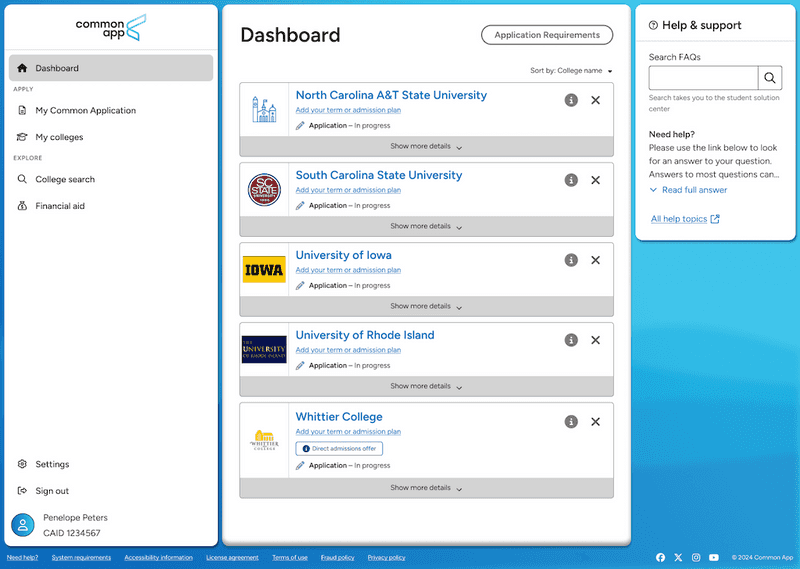Click the Search FAQs input field
Image resolution: width=800 pixels, height=569 pixels.
(703, 78)
